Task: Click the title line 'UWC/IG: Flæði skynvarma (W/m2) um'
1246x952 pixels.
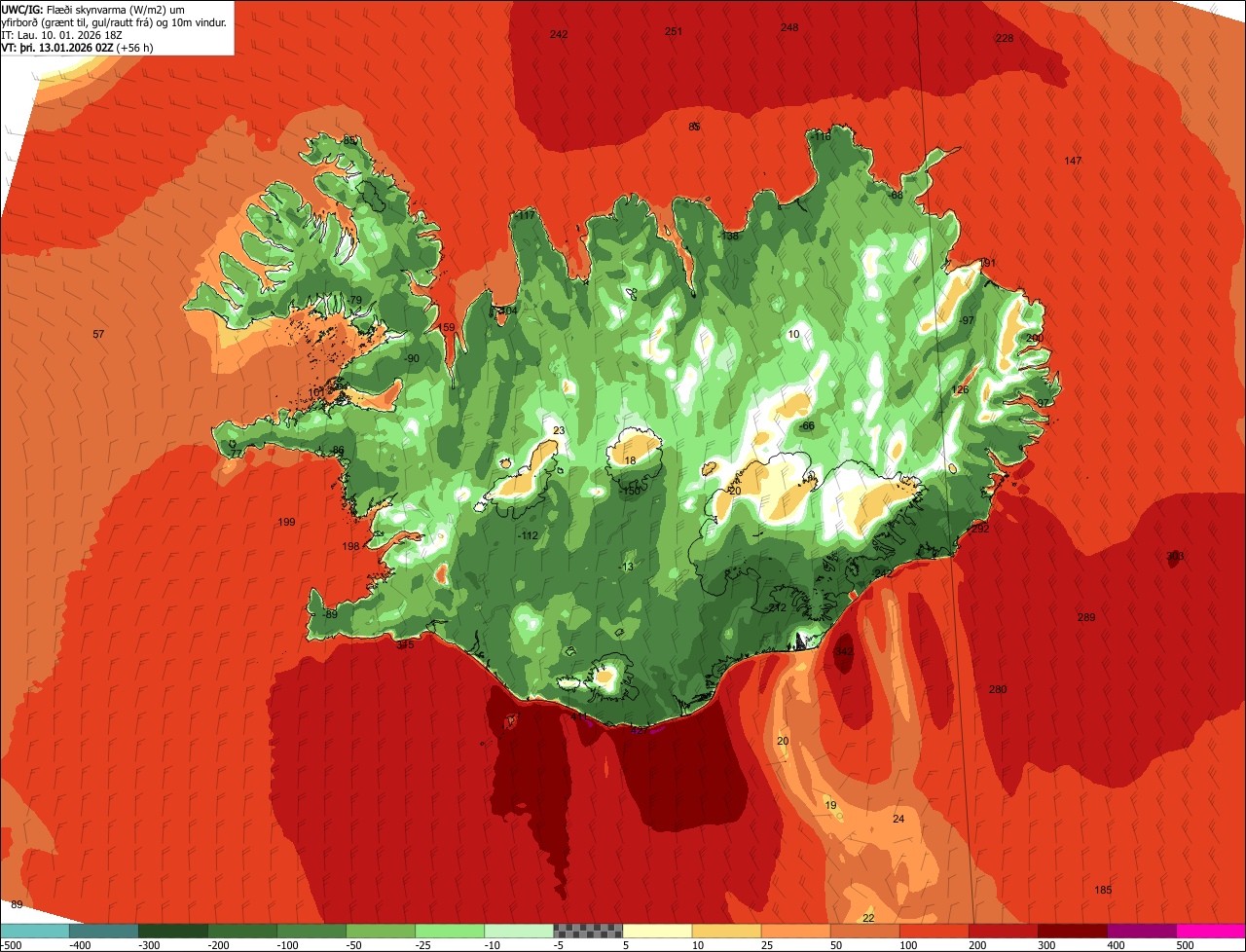Action: 92,9
